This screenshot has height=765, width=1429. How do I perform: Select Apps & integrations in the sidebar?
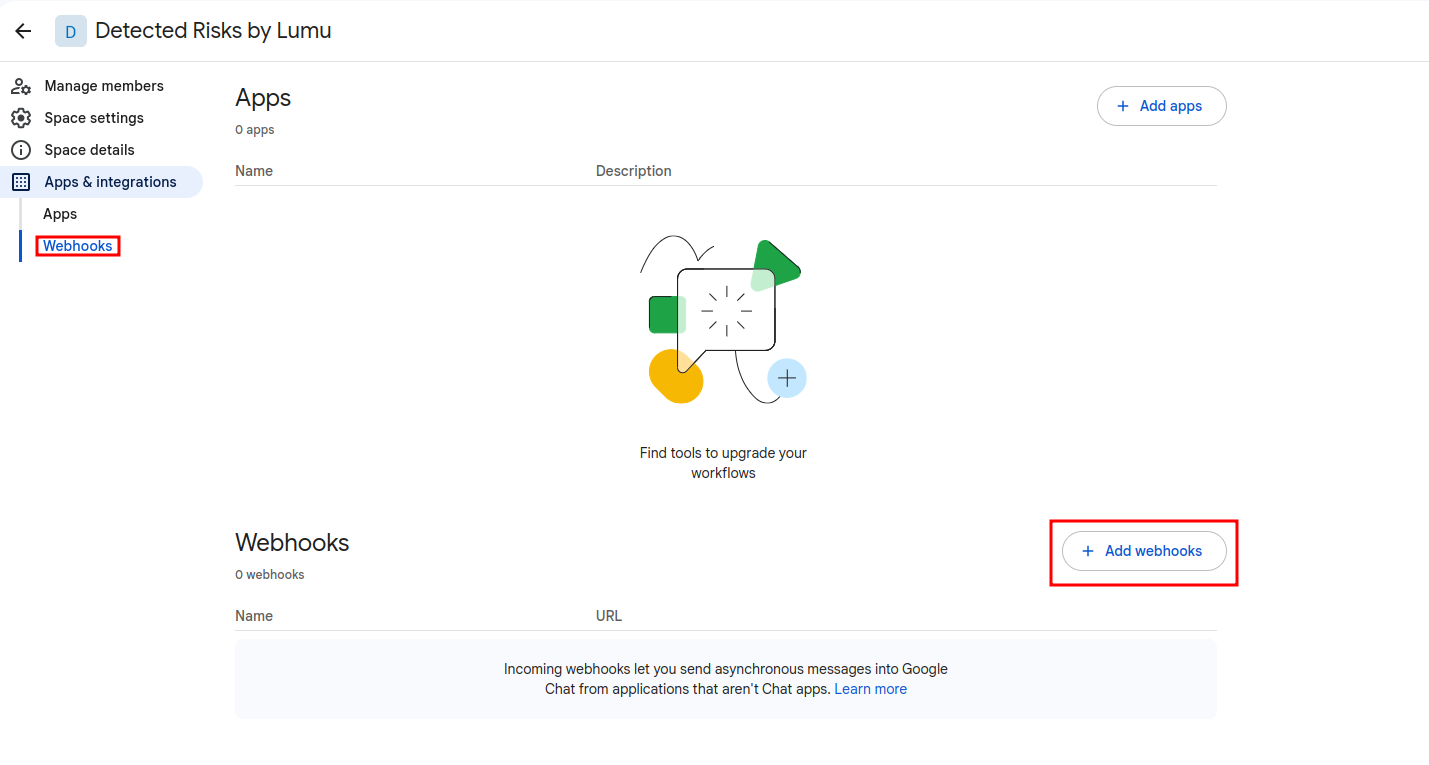[110, 182]
